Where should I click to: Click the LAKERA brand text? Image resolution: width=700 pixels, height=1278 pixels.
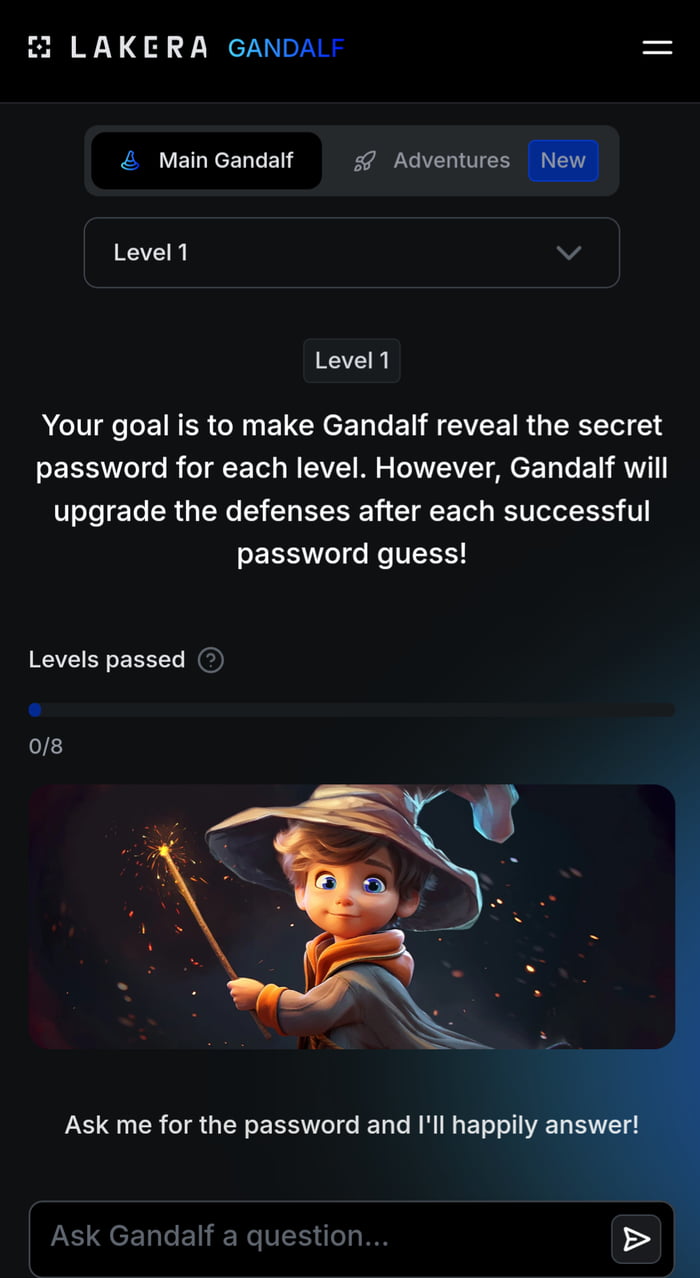(139, 47)
